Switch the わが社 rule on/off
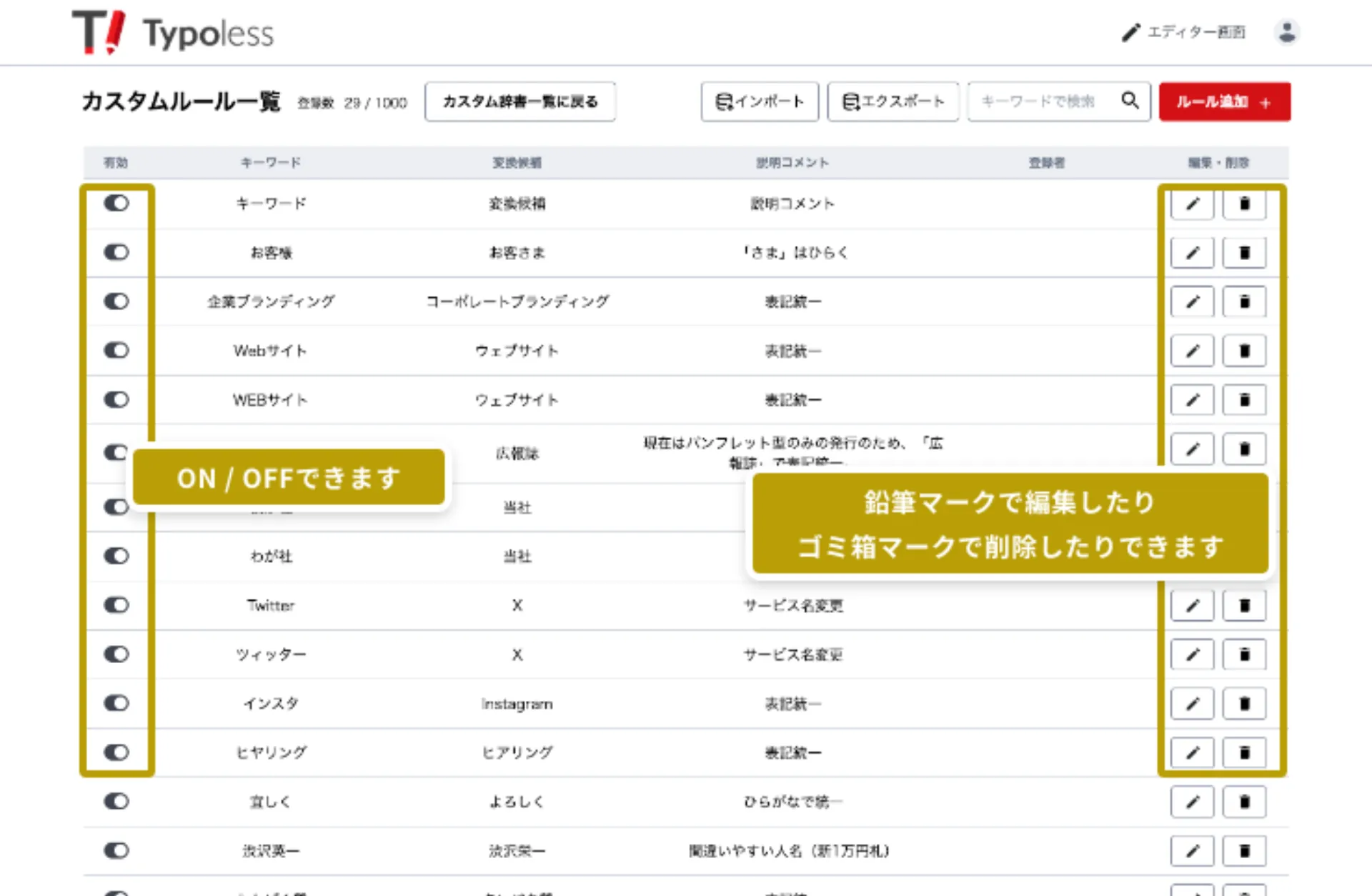Screen dimensions: 1372x896 pos(116,556)
